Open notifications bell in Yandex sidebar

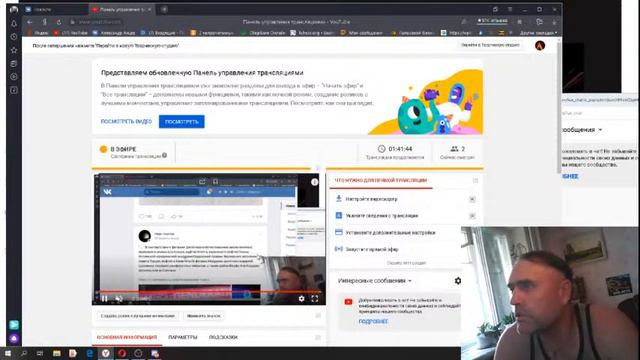[14, 24]
